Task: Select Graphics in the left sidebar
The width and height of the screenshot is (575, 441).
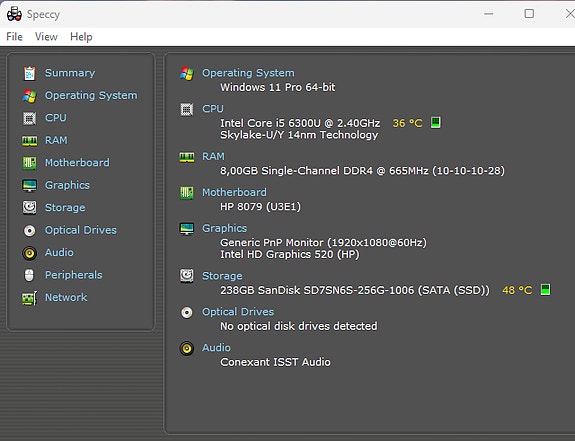Action: coord(67,185)
